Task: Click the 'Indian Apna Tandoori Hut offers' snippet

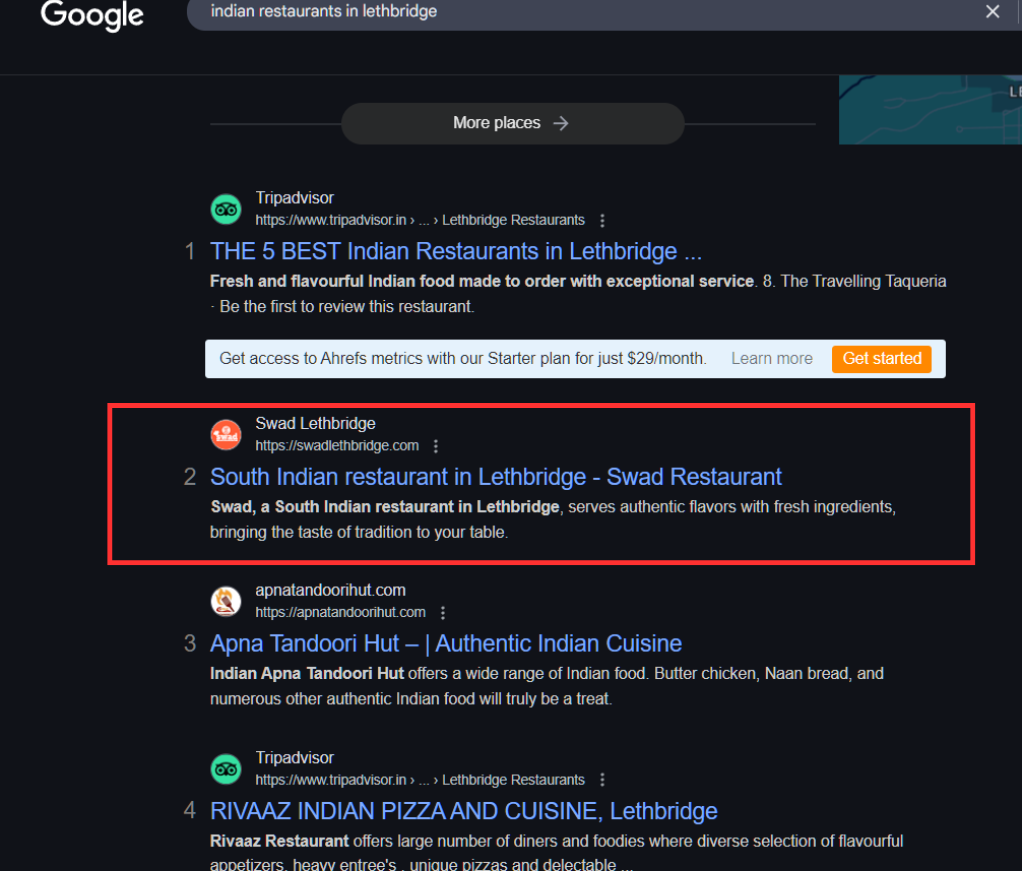Action: pyautogui.click(x=546, y=686)
